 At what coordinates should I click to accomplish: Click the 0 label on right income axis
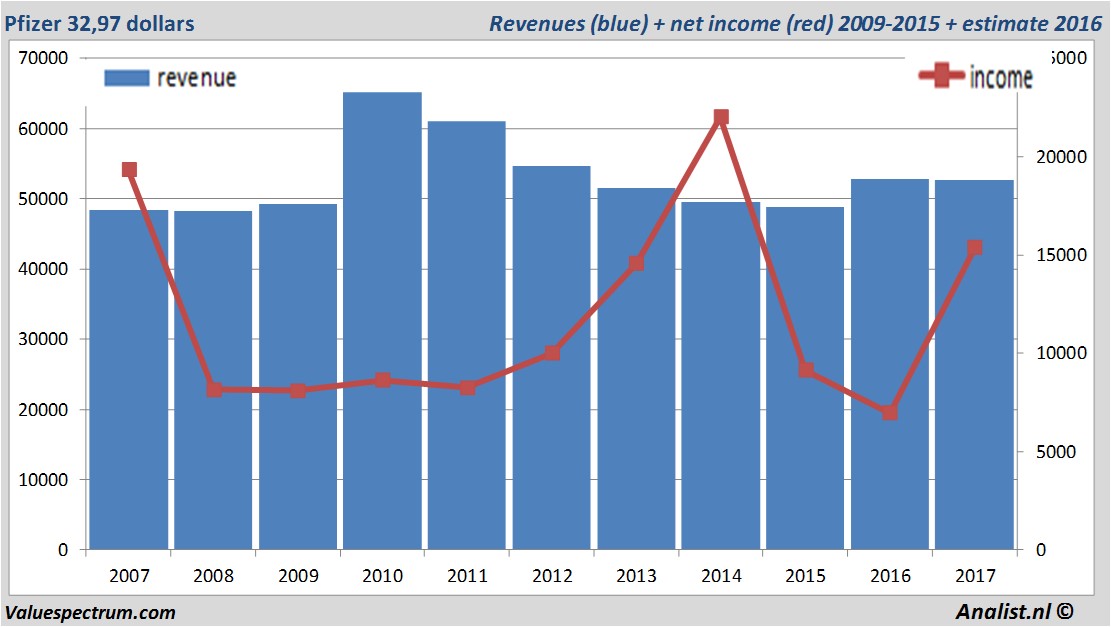click(1041, 550)
